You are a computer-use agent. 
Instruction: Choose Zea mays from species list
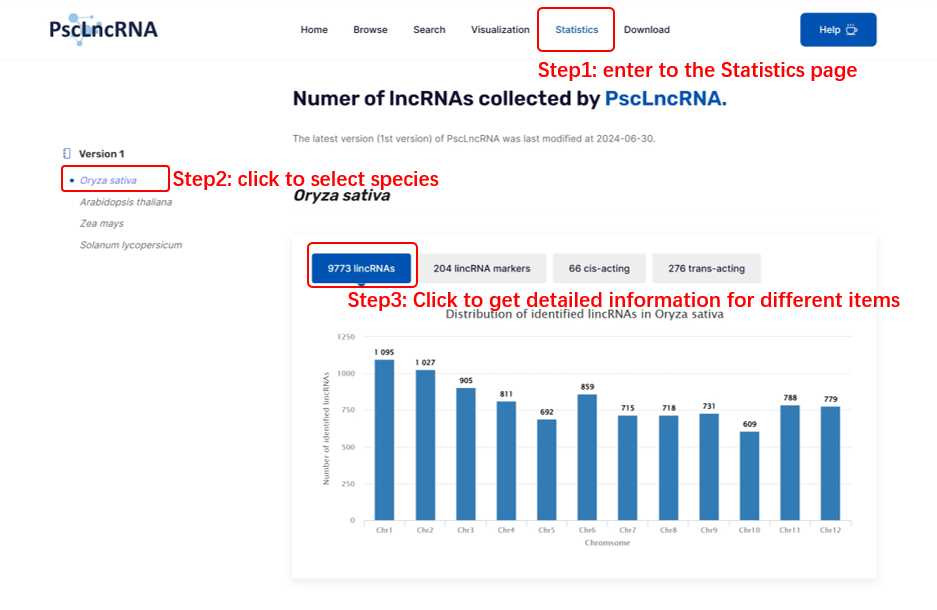102,223
